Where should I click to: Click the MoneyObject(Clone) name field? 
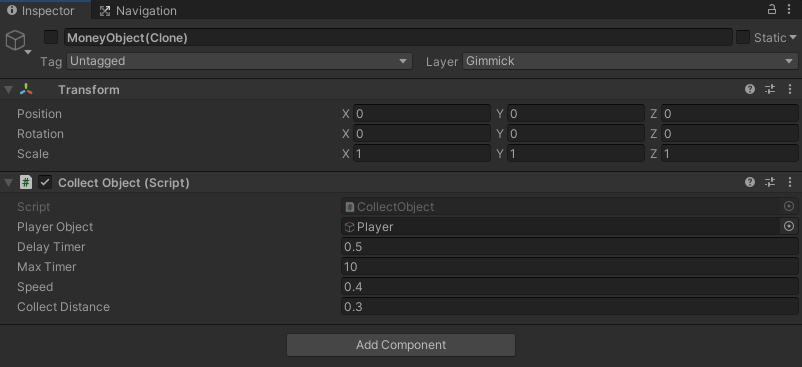click(398, 37)
